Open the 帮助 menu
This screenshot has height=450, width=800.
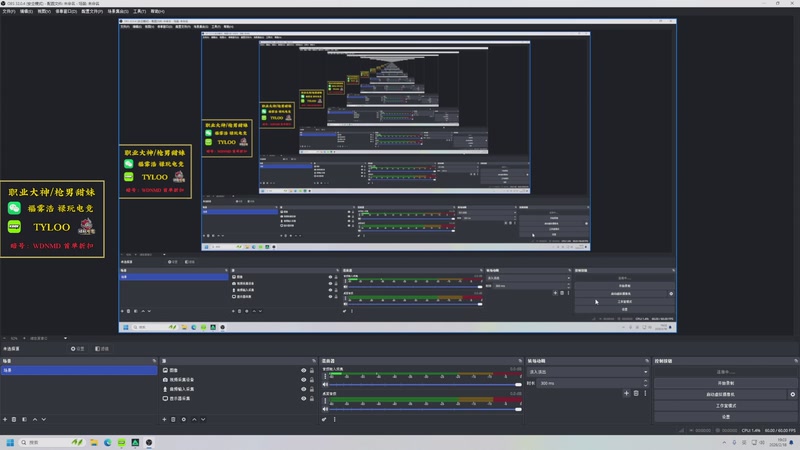157,11
